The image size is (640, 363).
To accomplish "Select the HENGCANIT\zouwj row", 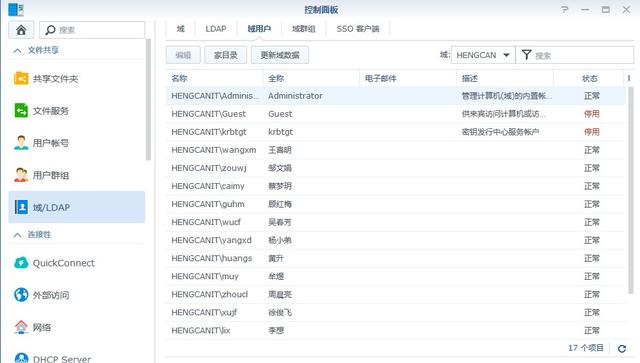I will [x=396, y=168].
